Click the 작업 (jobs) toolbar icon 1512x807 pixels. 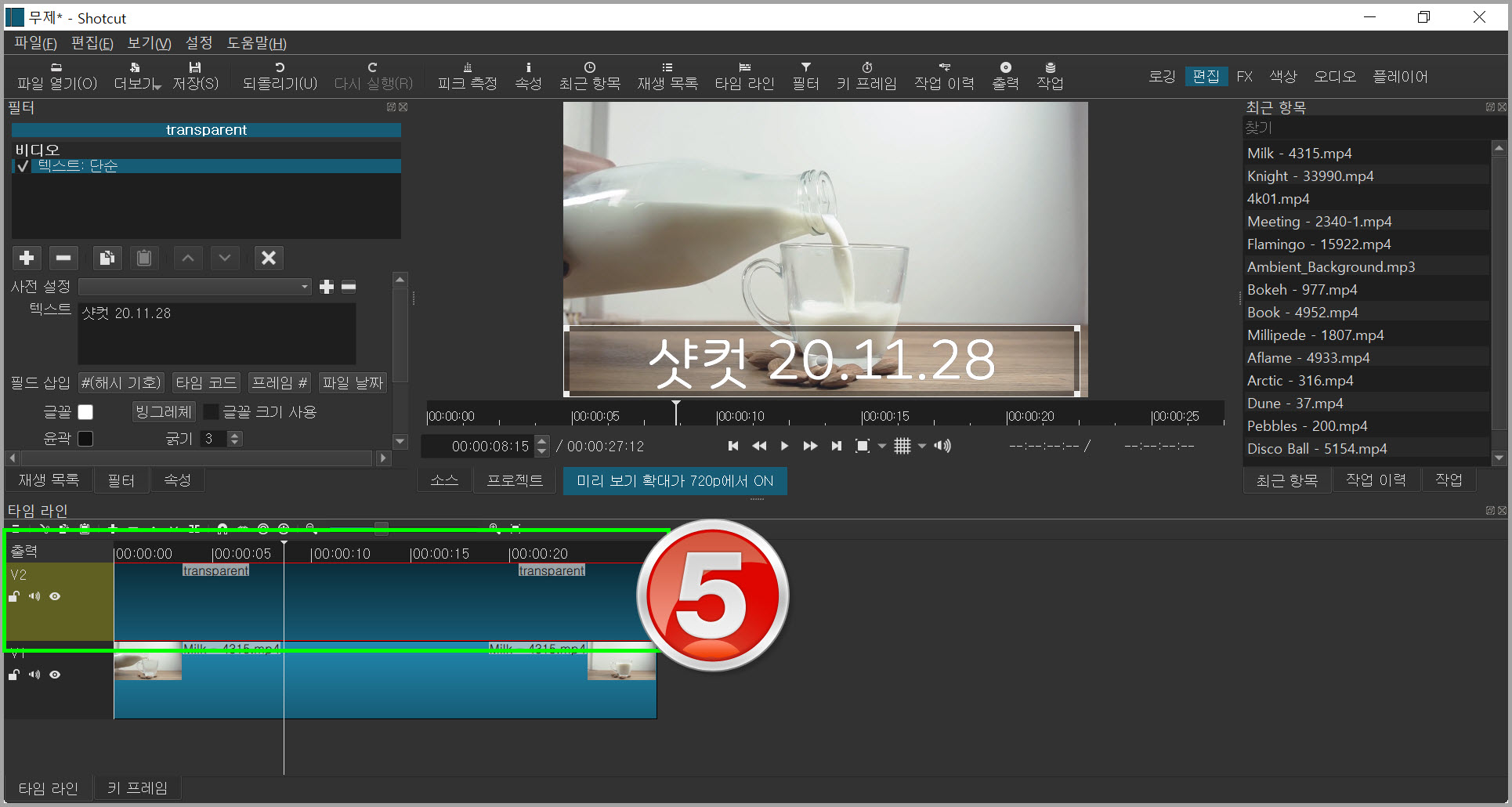coord(1050,76)
